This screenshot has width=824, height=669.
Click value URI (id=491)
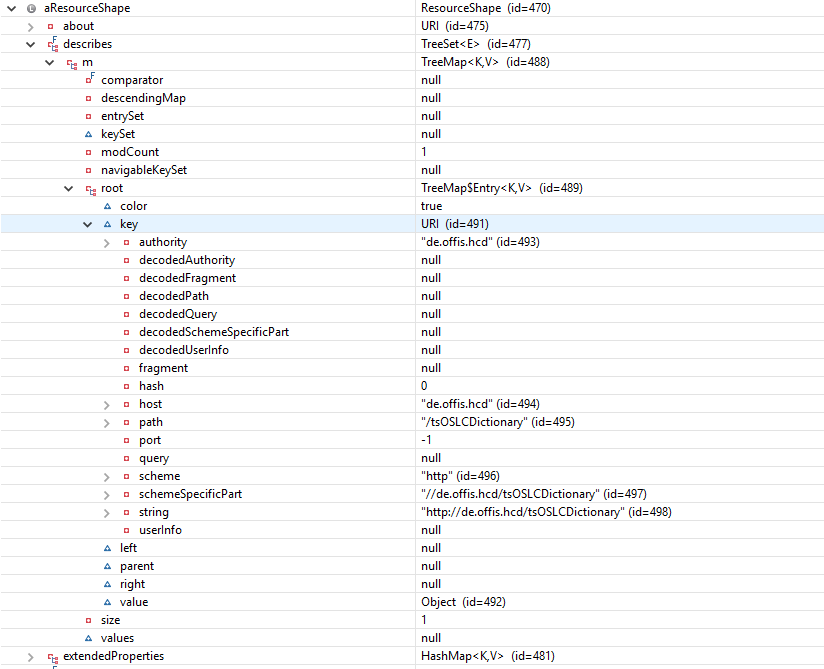click(x=455, y=224)
